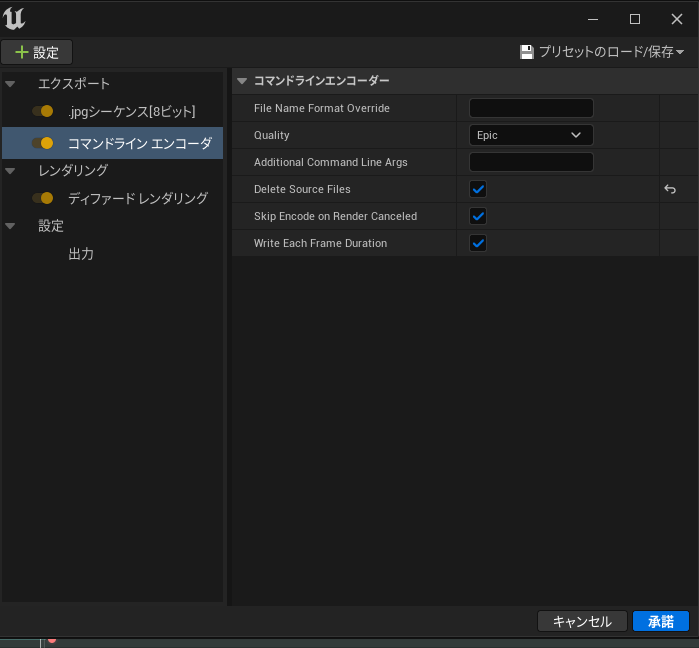This screenshot has height=648, width=699.
Task: Click the Additional Command Line Args field
Action: click(x=531, y=162)
